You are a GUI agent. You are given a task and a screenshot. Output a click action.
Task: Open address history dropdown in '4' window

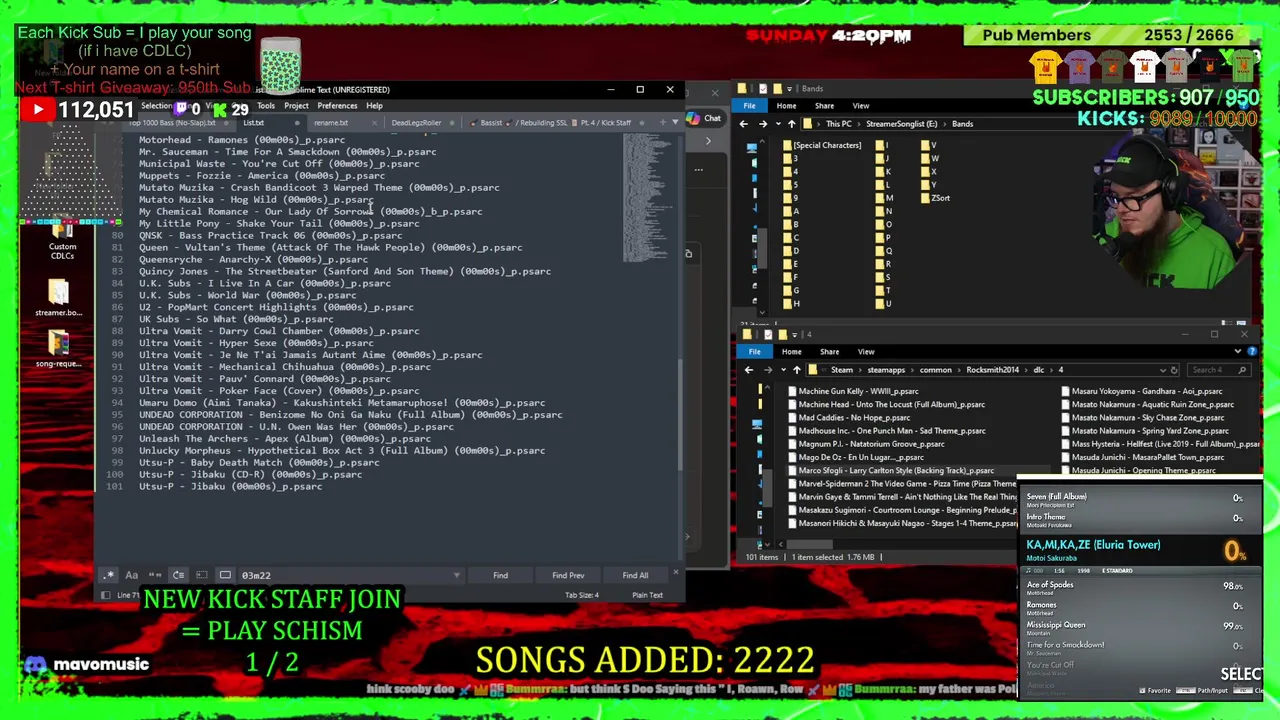point(1162,370)
